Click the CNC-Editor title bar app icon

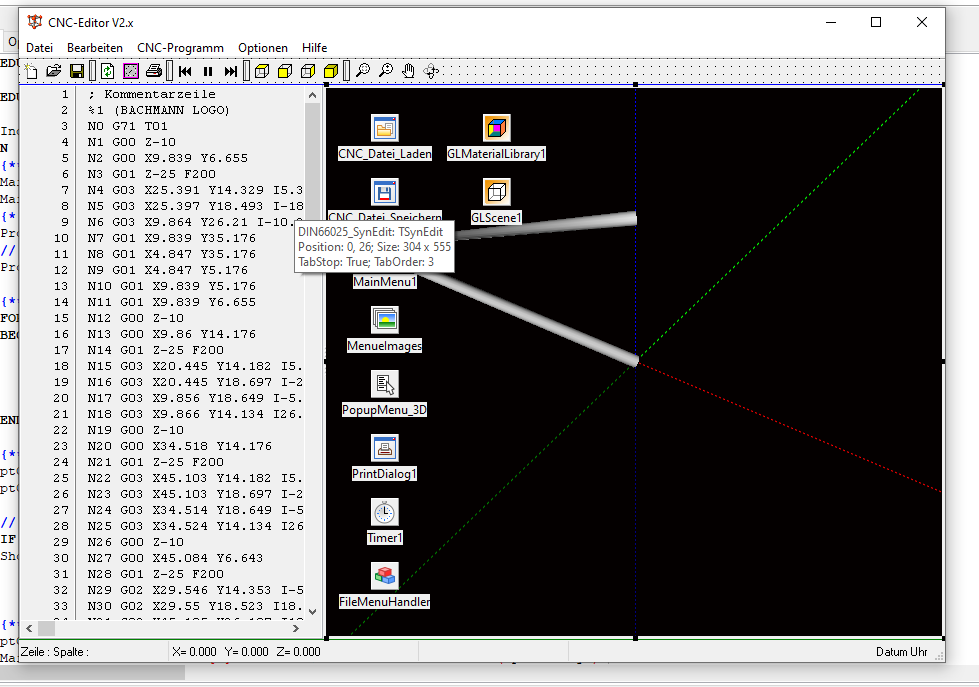35,22
